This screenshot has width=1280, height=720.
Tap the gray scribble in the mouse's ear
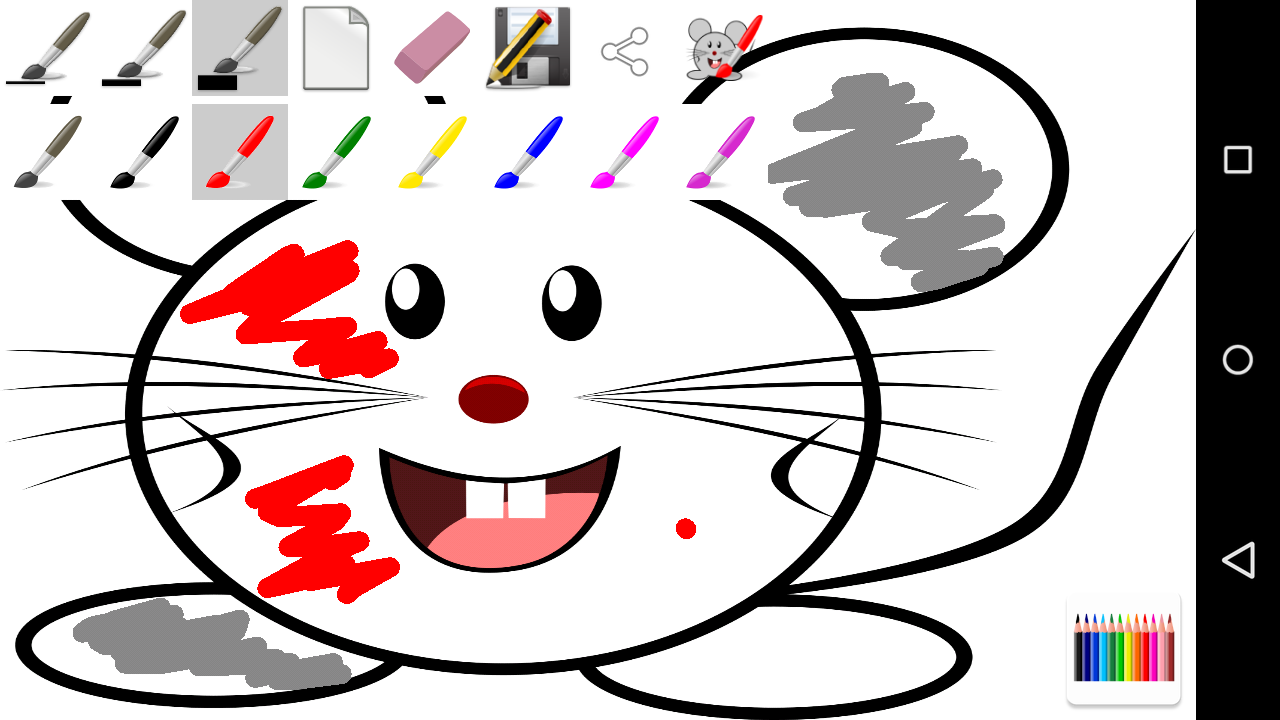[888, 182]
